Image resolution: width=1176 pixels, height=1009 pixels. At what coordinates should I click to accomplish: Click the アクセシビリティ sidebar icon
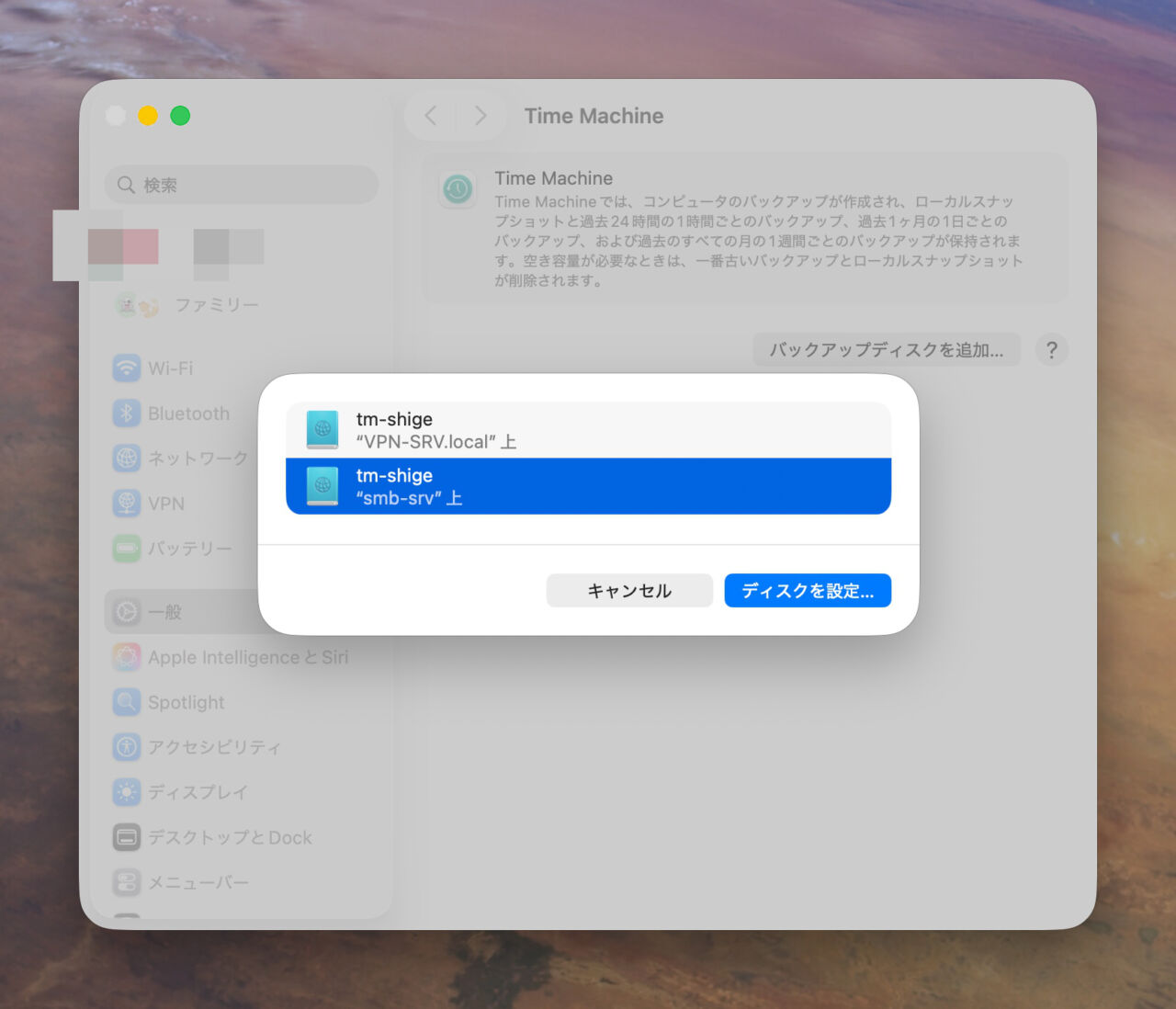pos(127,747)
